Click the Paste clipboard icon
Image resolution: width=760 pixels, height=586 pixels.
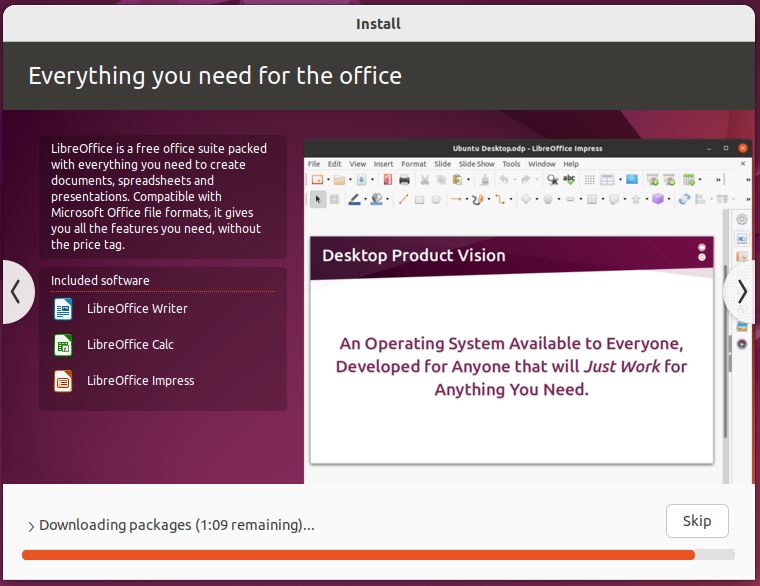coord(458,180)
